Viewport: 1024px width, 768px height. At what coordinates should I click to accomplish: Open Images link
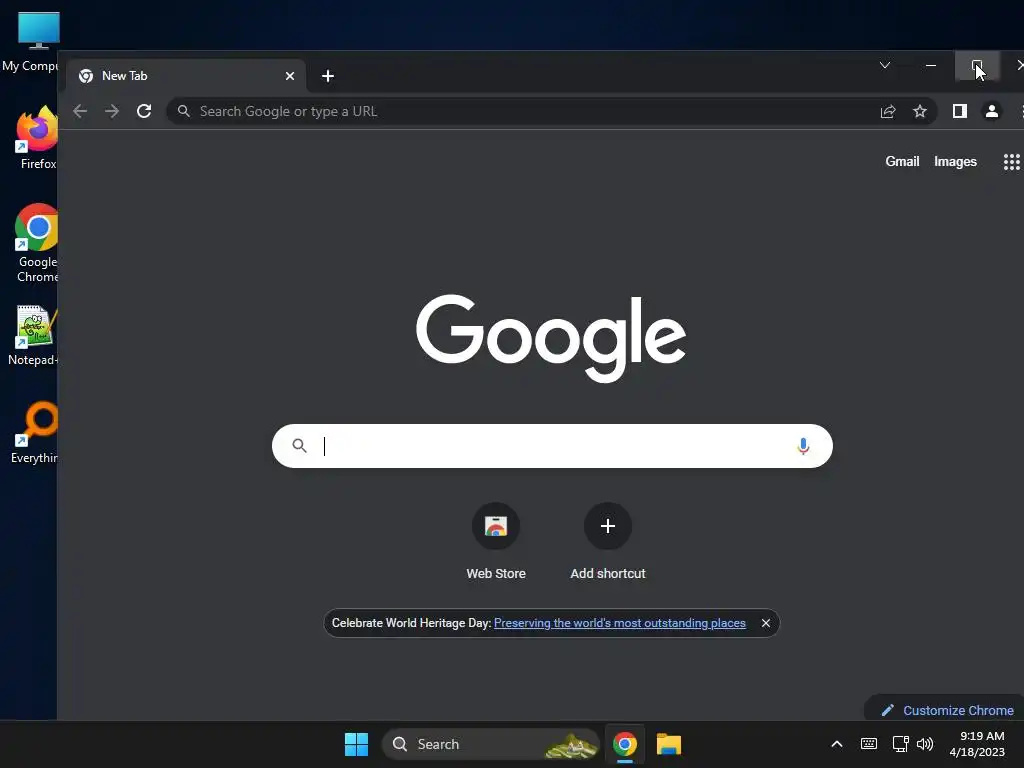tap(955, 161)
